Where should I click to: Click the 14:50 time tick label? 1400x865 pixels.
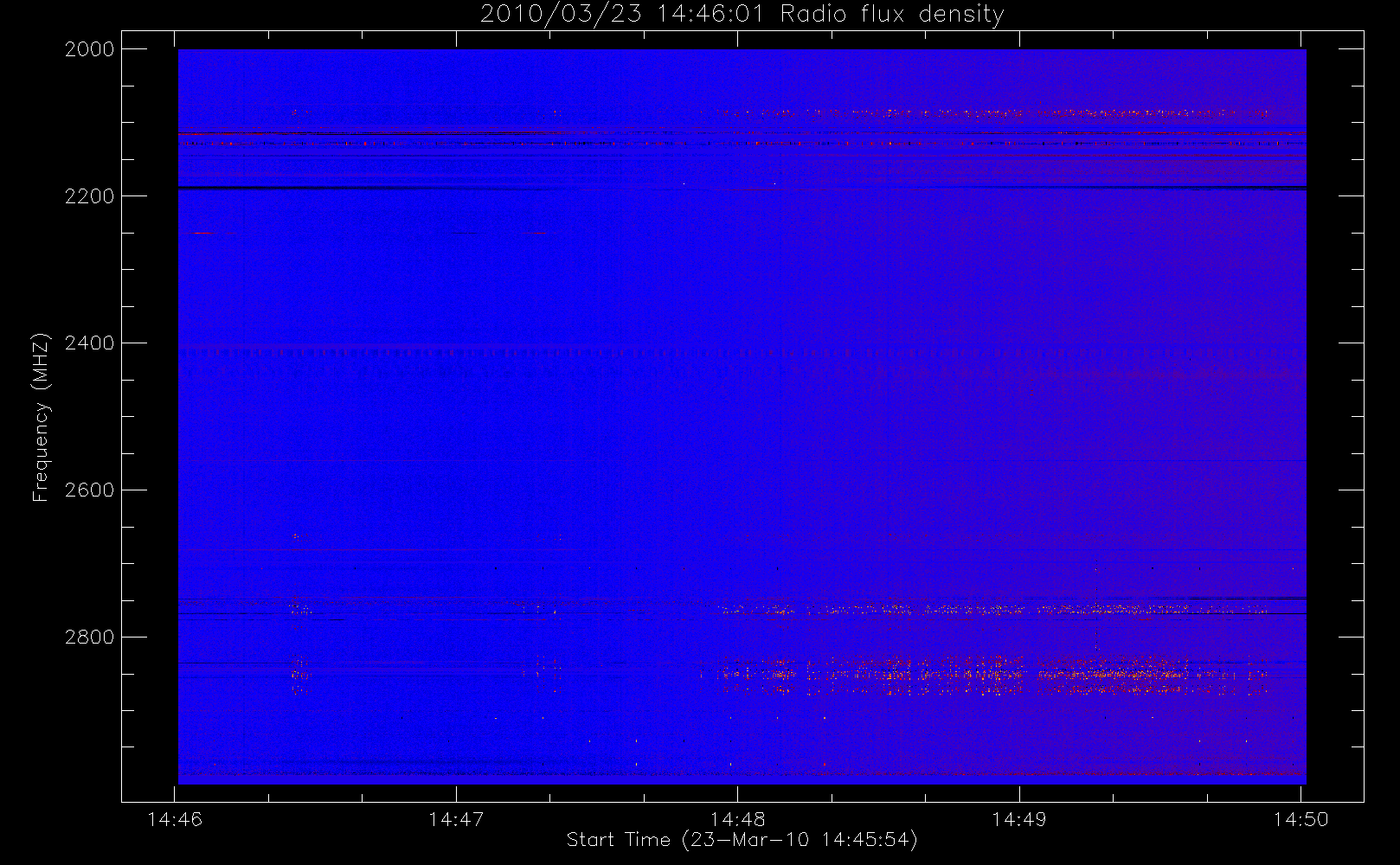(x=1300, y=819)
